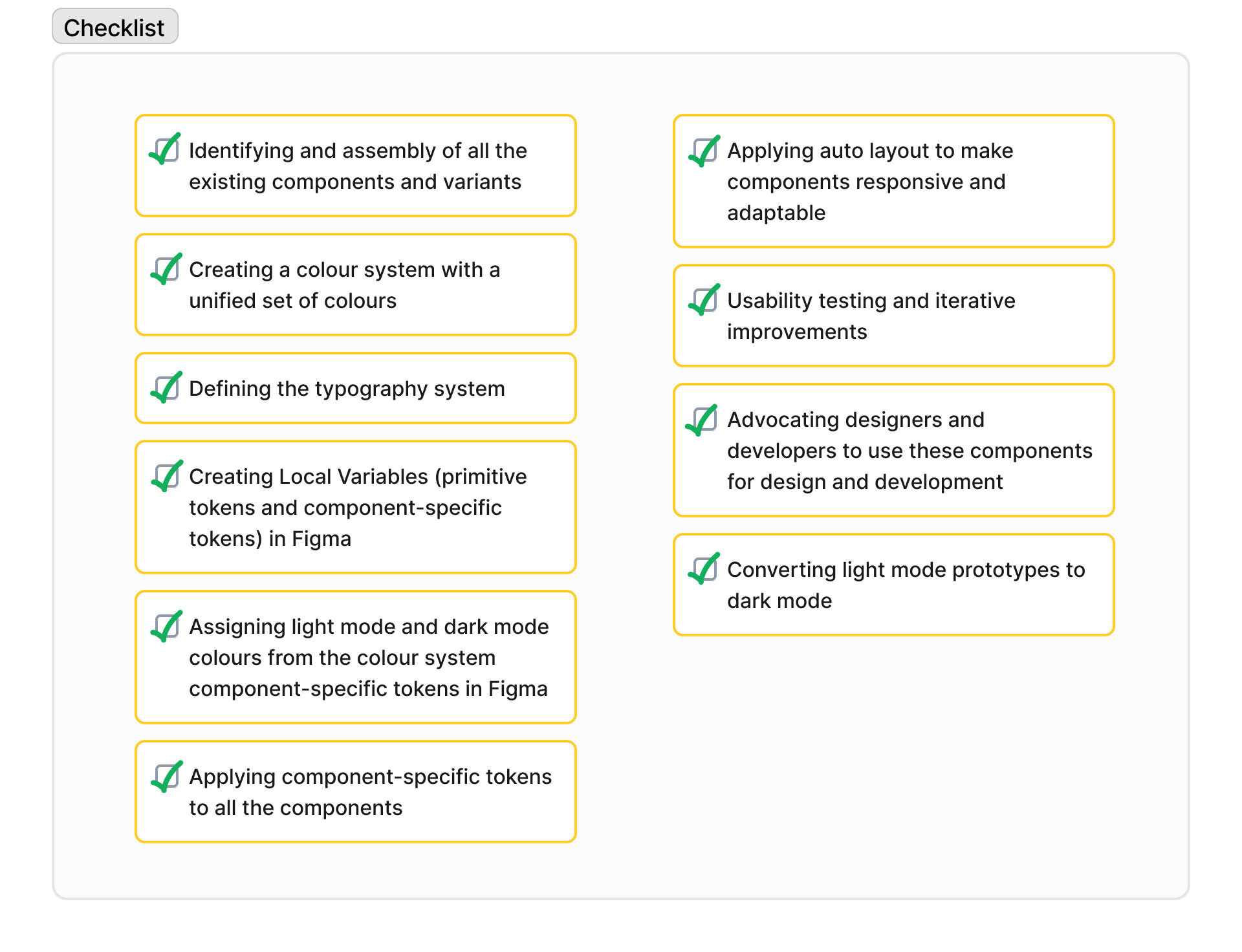
Task: Toggle Applying auto layout checkbox
Action: pos(704,150)
